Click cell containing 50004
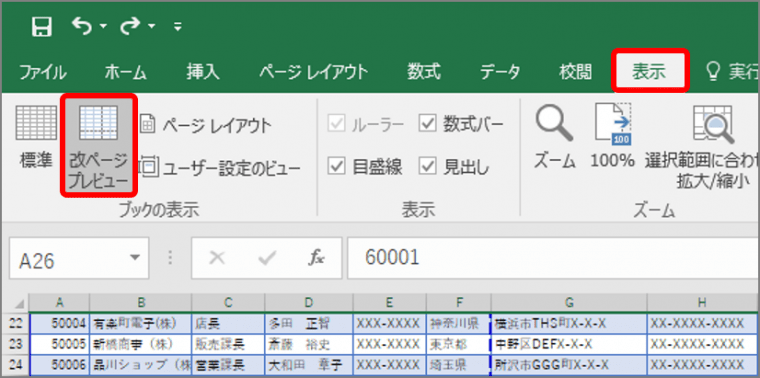 coord(60,323)
